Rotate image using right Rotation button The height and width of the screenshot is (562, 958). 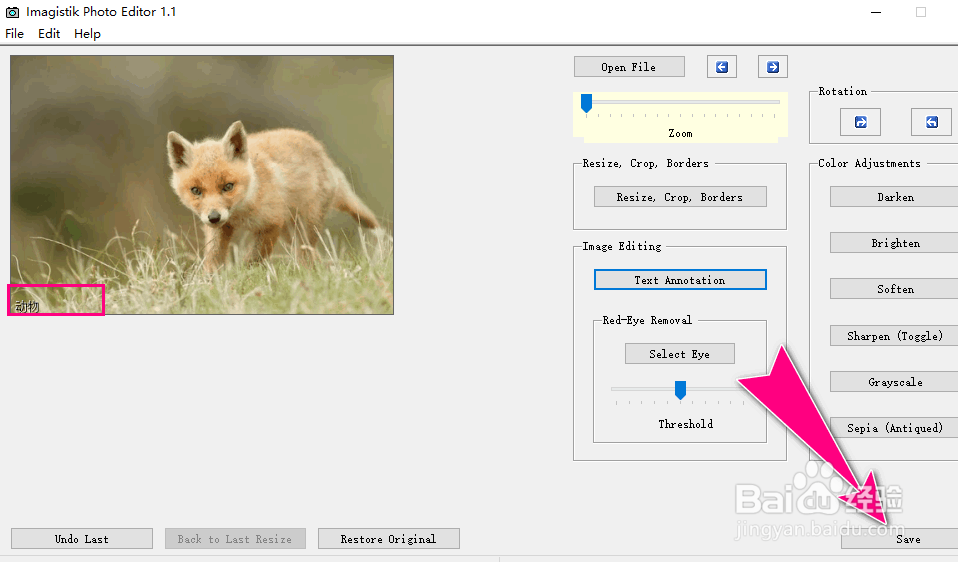tap(931, 122)
